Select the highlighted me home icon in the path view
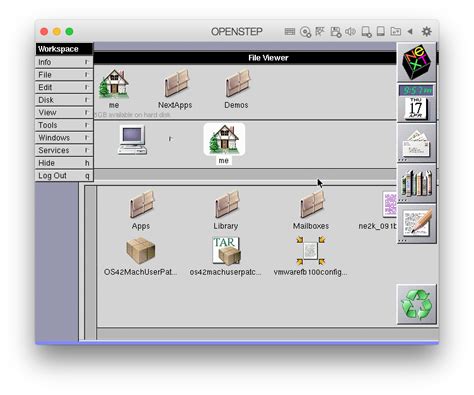The width and height of the screenshot is (474, 395). click(224, 139)
